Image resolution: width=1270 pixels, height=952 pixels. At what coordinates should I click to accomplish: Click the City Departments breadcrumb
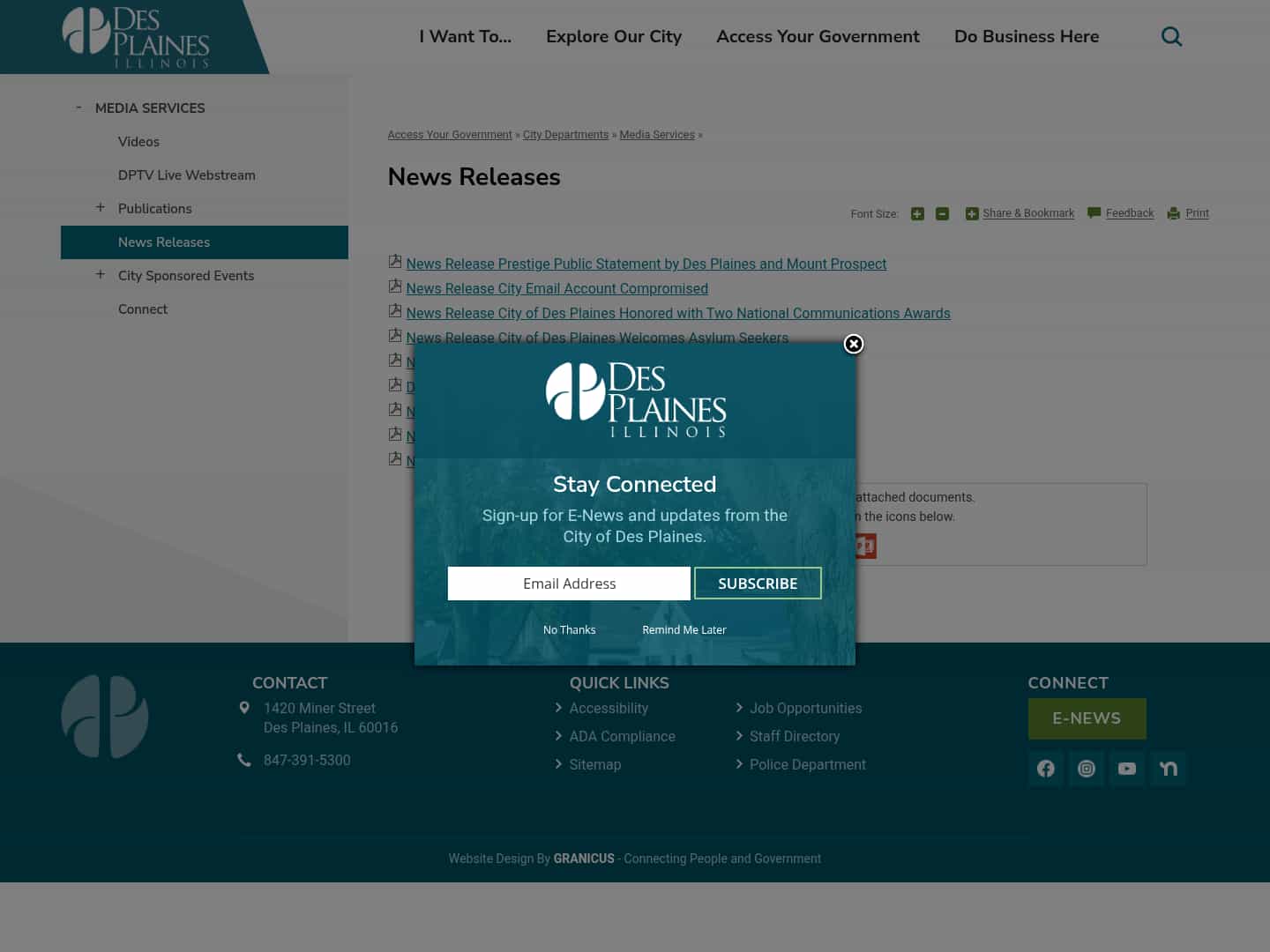point(565,135)
